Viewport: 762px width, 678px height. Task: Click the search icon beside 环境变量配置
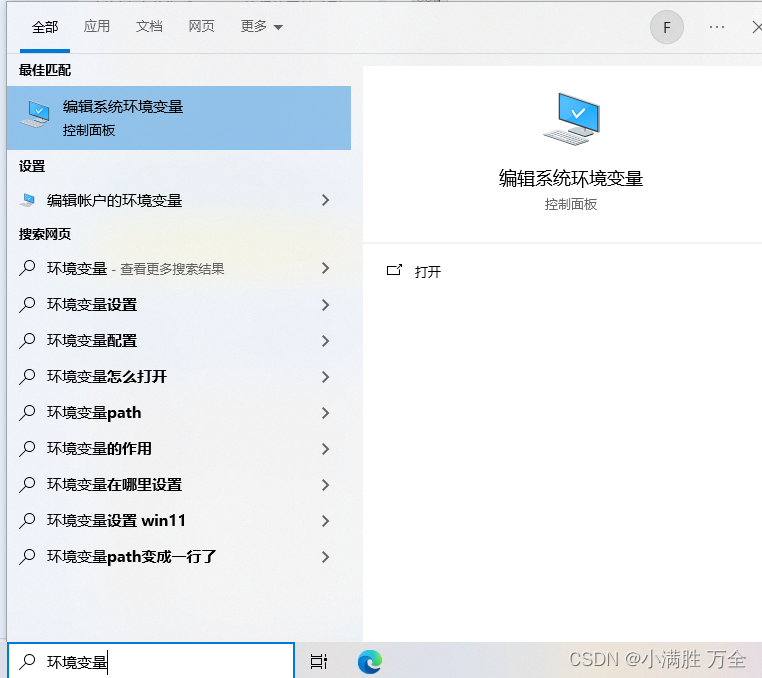(27, 341)
